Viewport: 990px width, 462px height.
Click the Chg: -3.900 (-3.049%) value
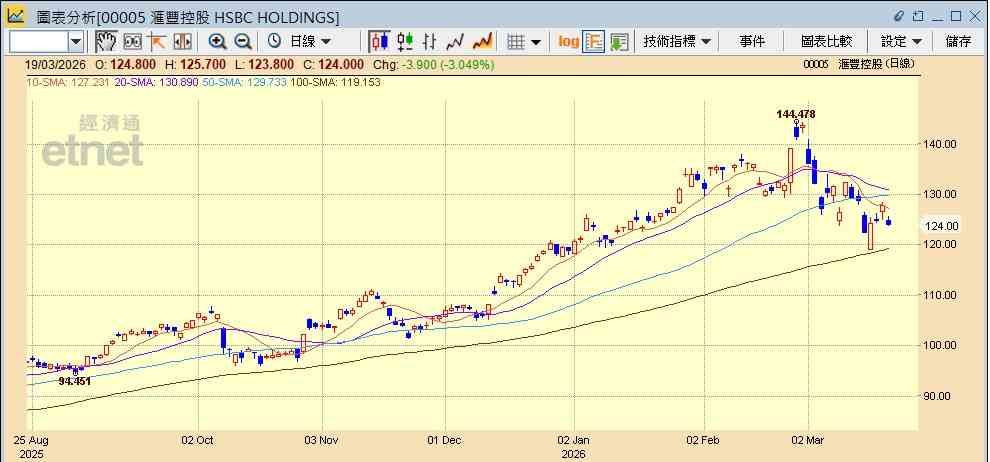(434, 64)
